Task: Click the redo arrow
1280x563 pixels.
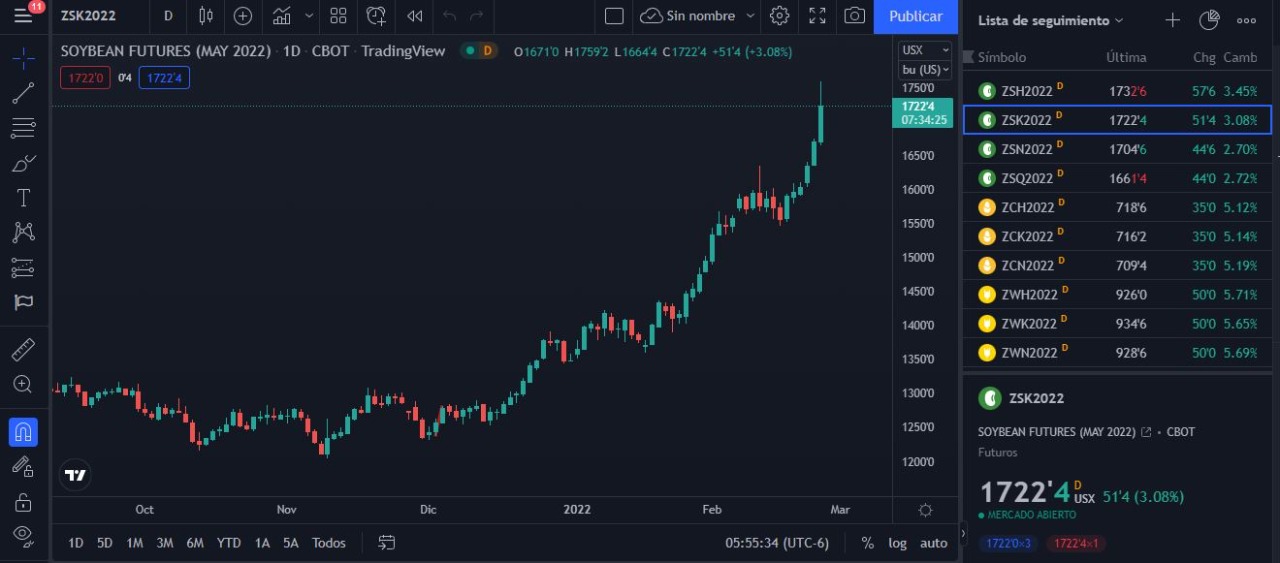Action: pyautogui.click(x=477, y=16)
